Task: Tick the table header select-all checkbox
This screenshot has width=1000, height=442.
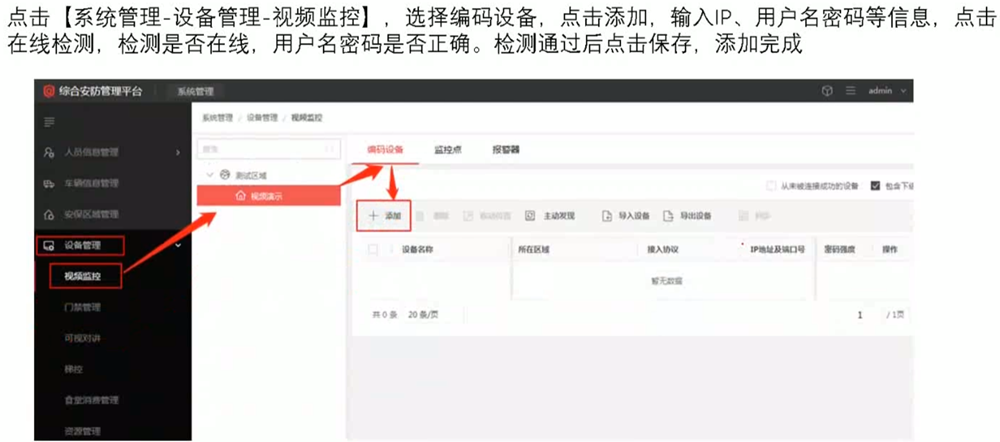Action: click(374, 250)
